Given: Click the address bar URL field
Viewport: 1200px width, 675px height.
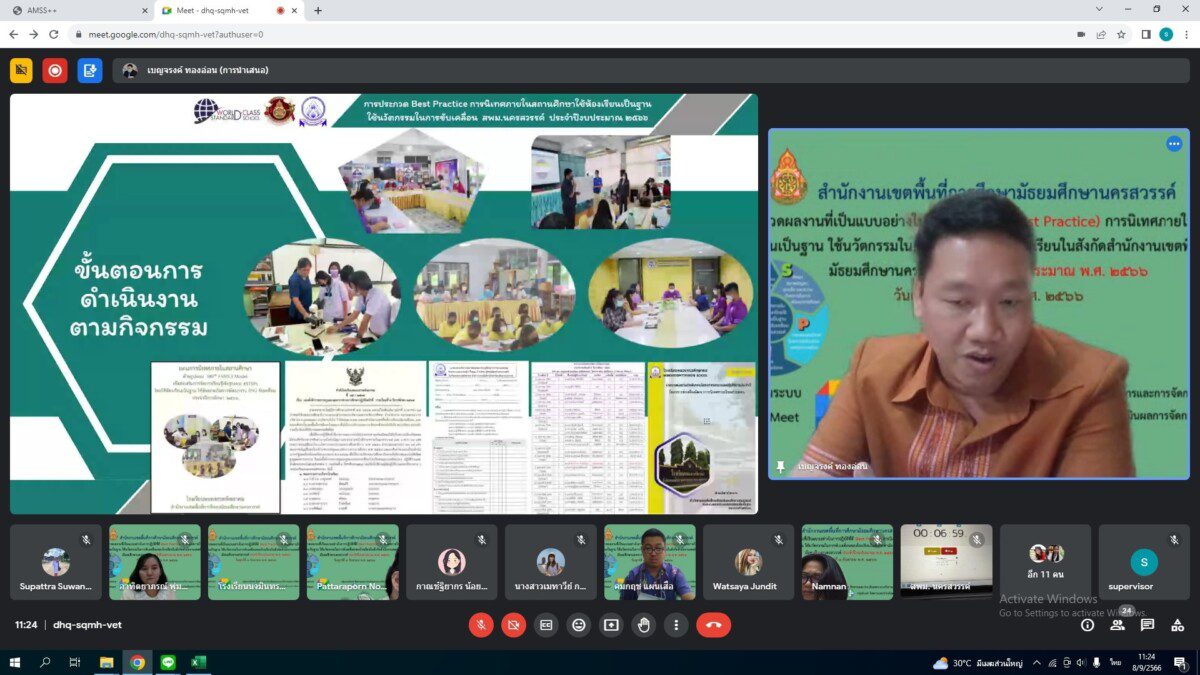Looking at the screenshot, I should click(570, 34).
